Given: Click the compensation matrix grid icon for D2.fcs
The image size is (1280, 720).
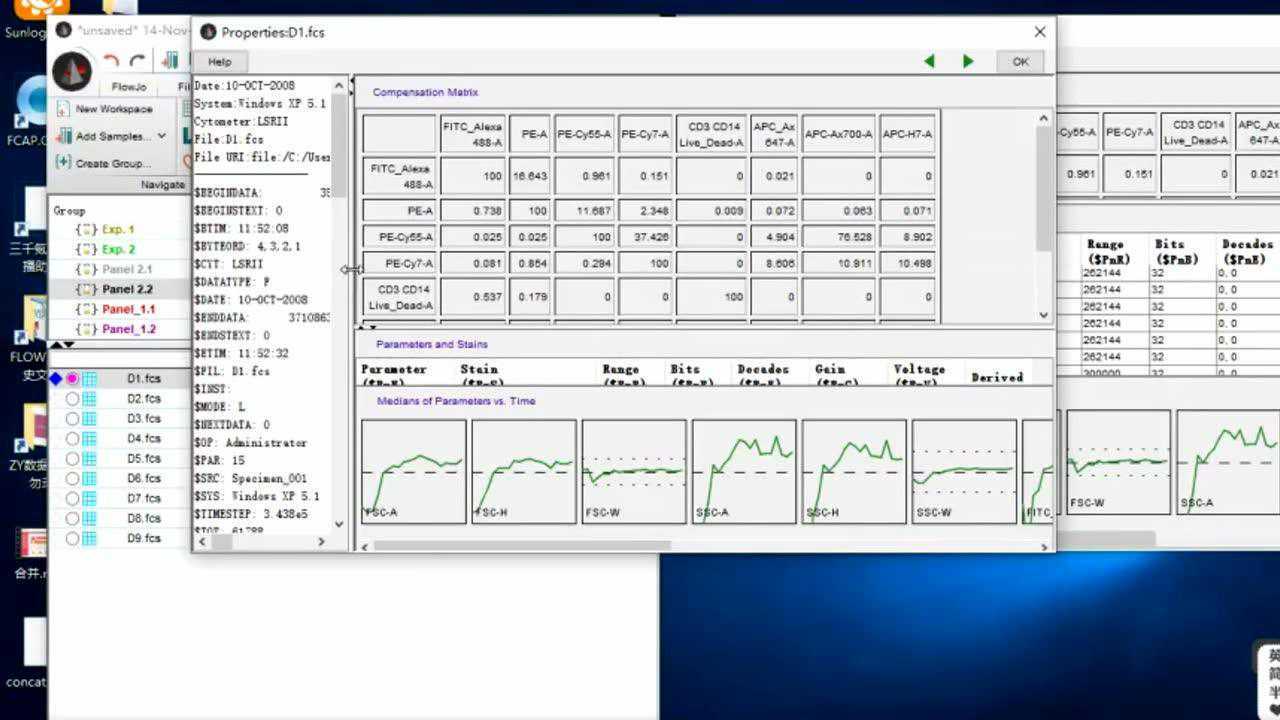Looking at the screenshot, I should (x=89, y=399).
